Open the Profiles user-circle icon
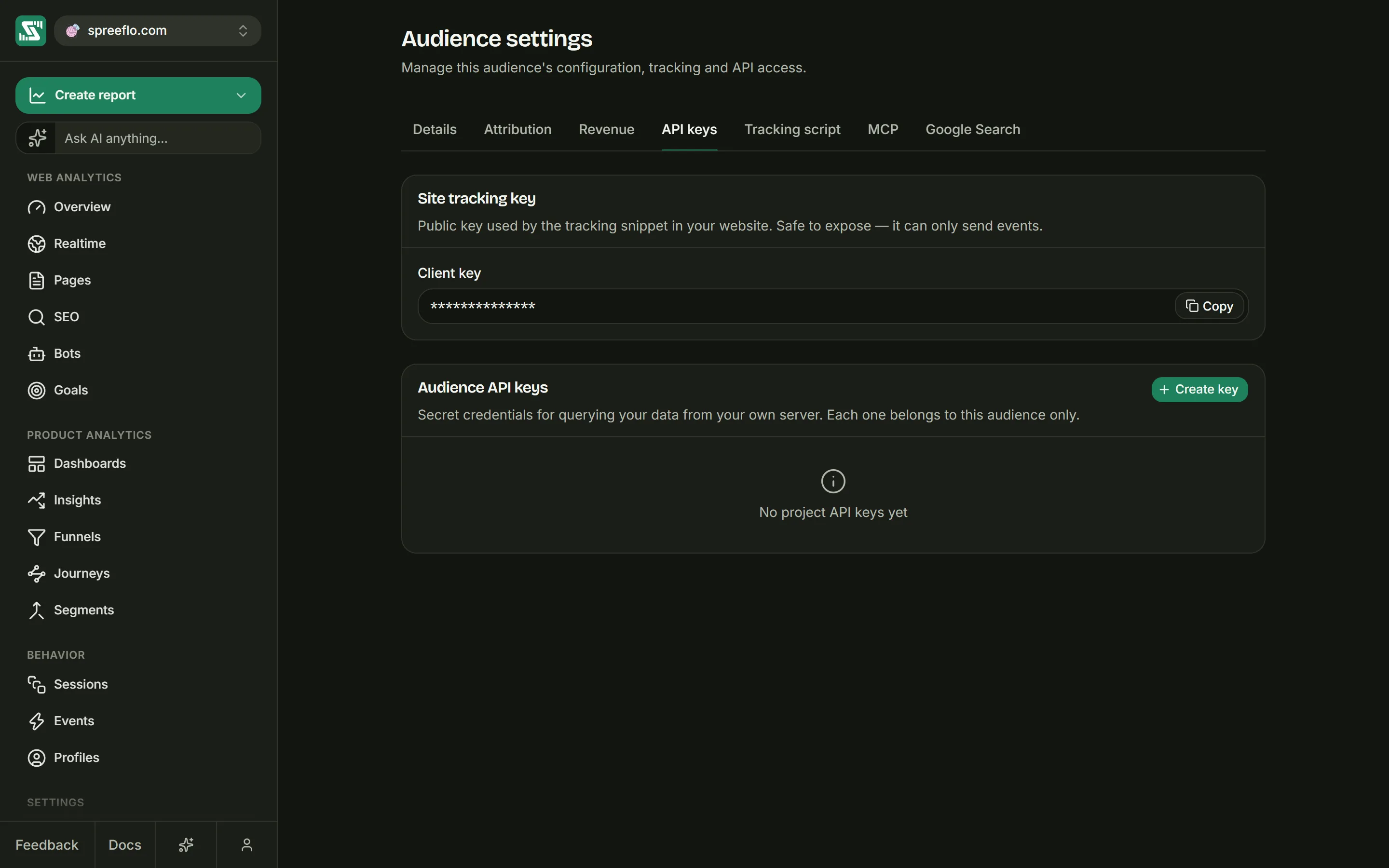This screenshot has width=1389, height=868. [x=36, y=758]
